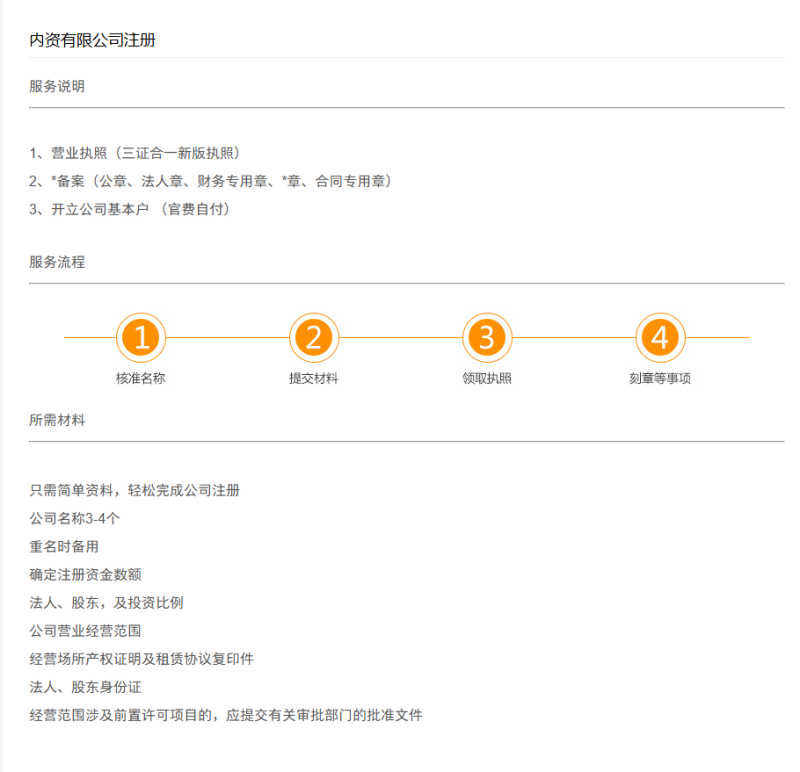Click the 营业执照 (三证合一新版执照) line
The height and width of the screenshot is (772, 800).
135,153
